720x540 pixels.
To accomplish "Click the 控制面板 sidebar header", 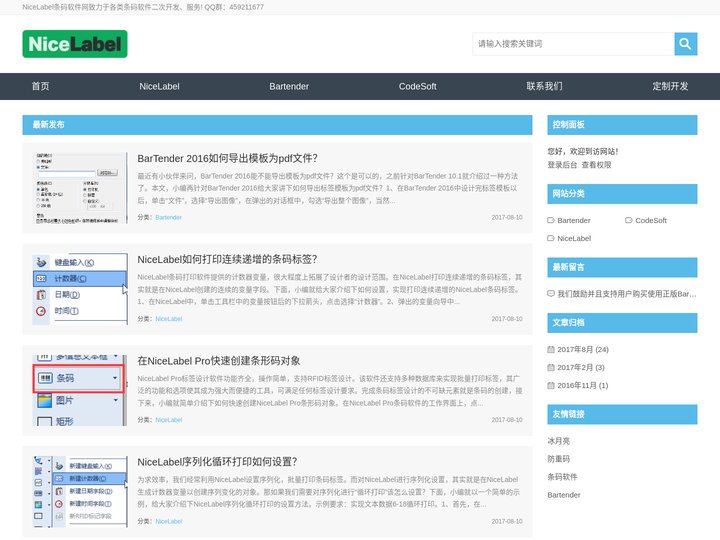I will 622,125.
